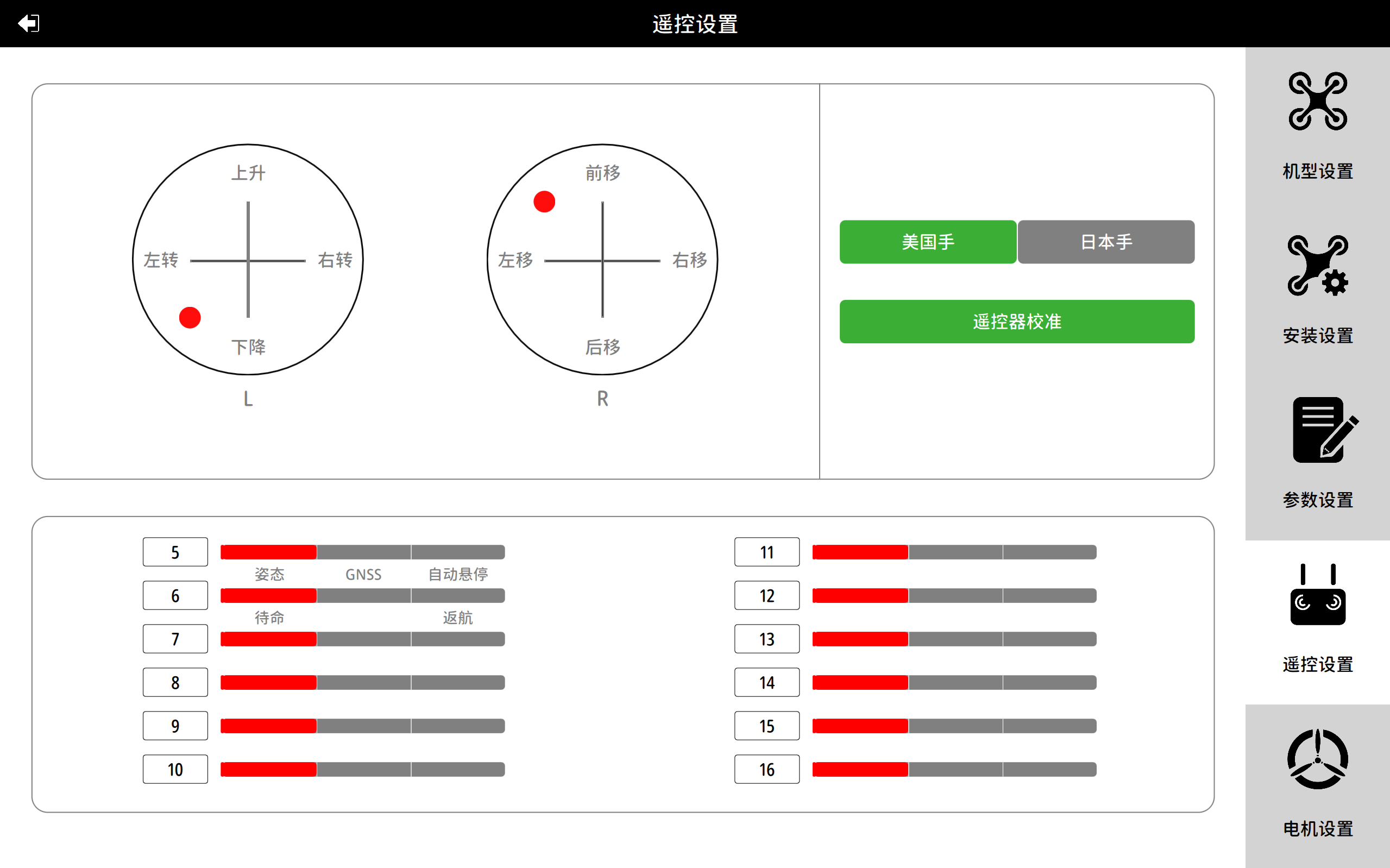1390x868 pixels.
Task: Click channel 16 number box
Action: click(x=767, y=769)
